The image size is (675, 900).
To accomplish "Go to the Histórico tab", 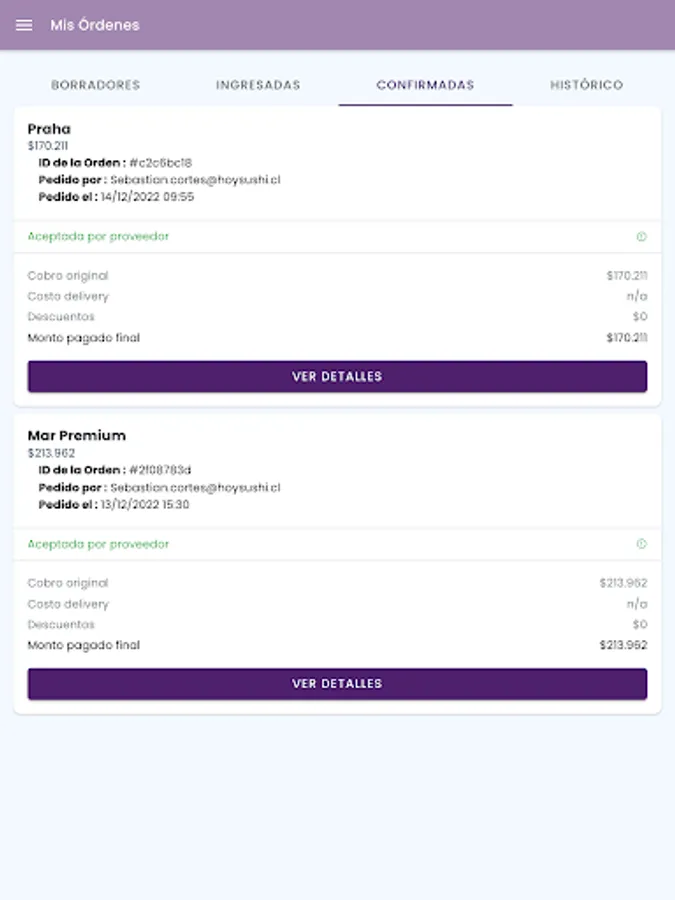I will [x=586, y=85].
